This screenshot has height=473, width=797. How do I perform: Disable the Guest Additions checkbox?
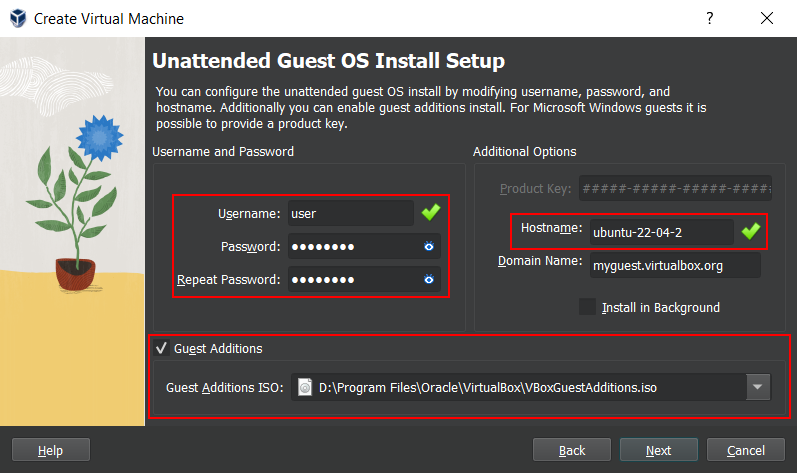[161, 348]
